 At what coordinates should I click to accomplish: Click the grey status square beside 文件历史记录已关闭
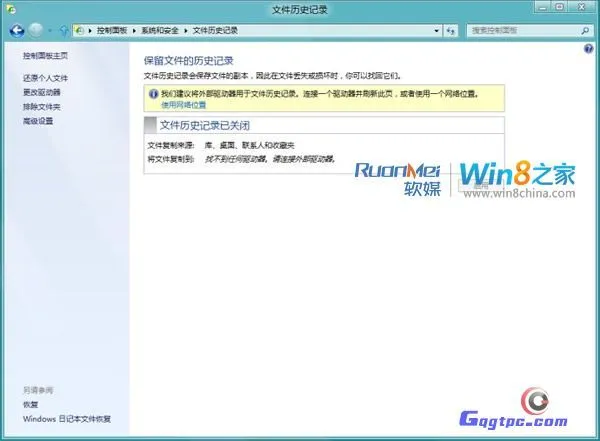pyautogui.click(x=150, y=125)
